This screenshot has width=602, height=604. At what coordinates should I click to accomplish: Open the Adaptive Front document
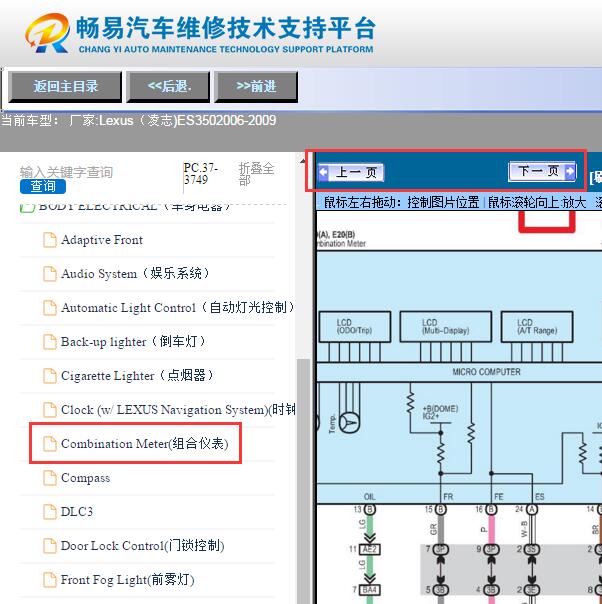click(x=102, y=240)
